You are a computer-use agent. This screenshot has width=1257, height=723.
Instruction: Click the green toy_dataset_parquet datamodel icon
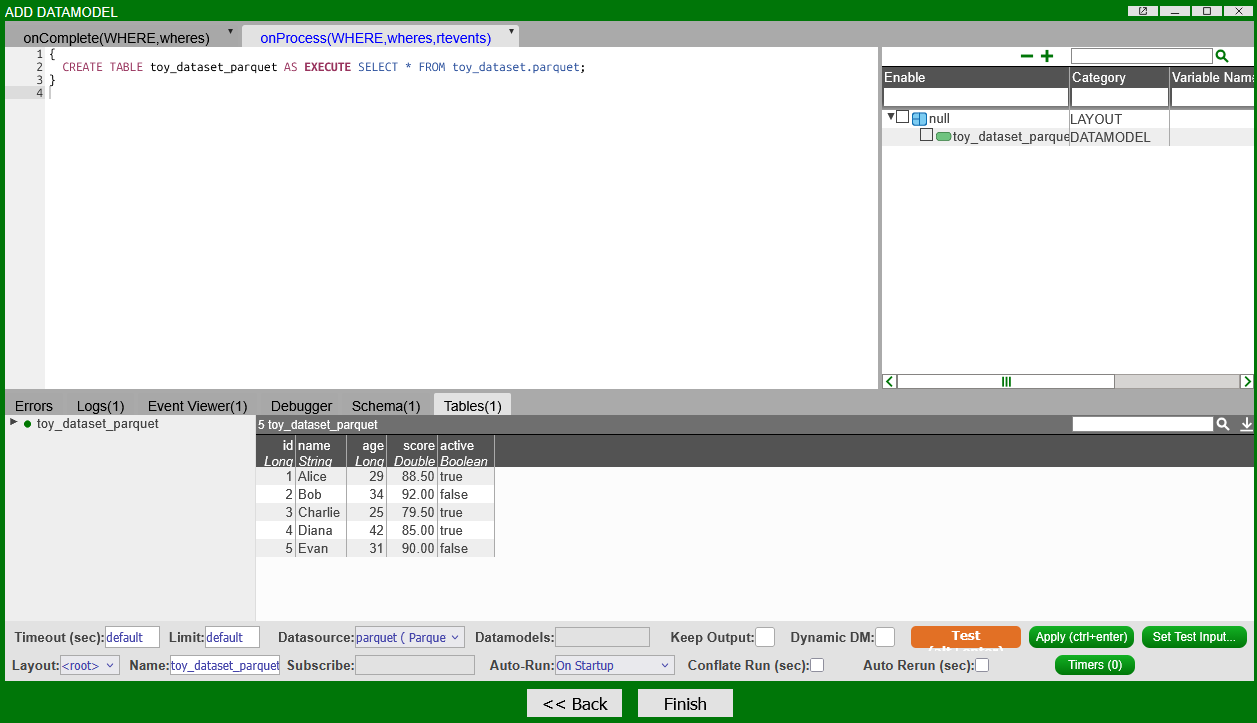pos(943,137)
